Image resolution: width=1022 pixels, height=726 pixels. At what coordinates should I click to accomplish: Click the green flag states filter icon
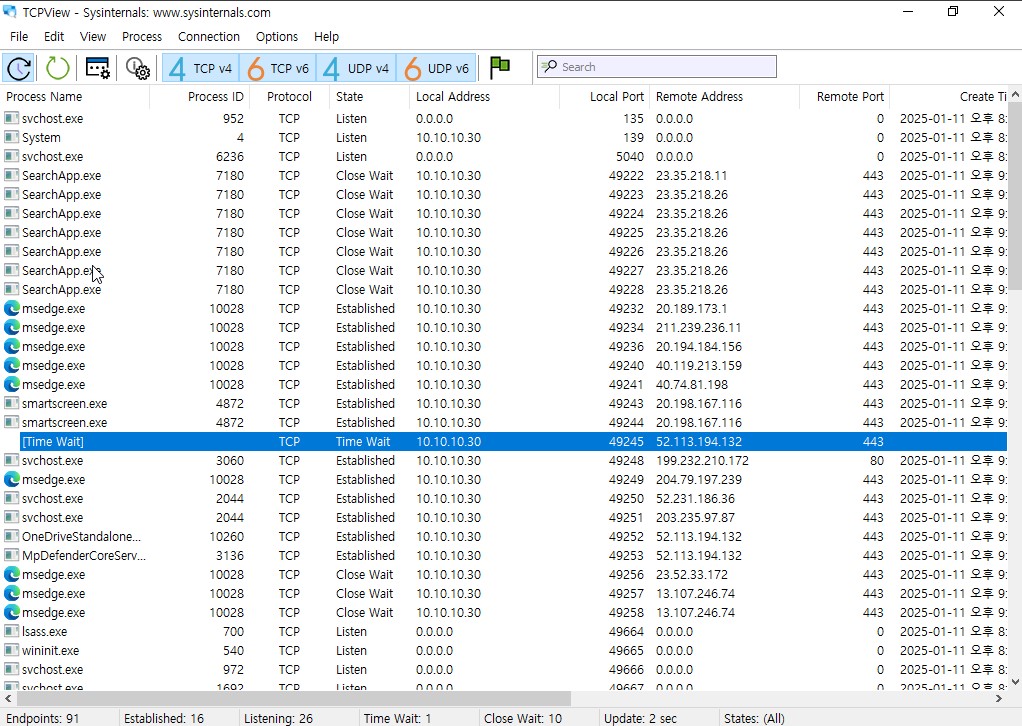[x=500, y=66]
